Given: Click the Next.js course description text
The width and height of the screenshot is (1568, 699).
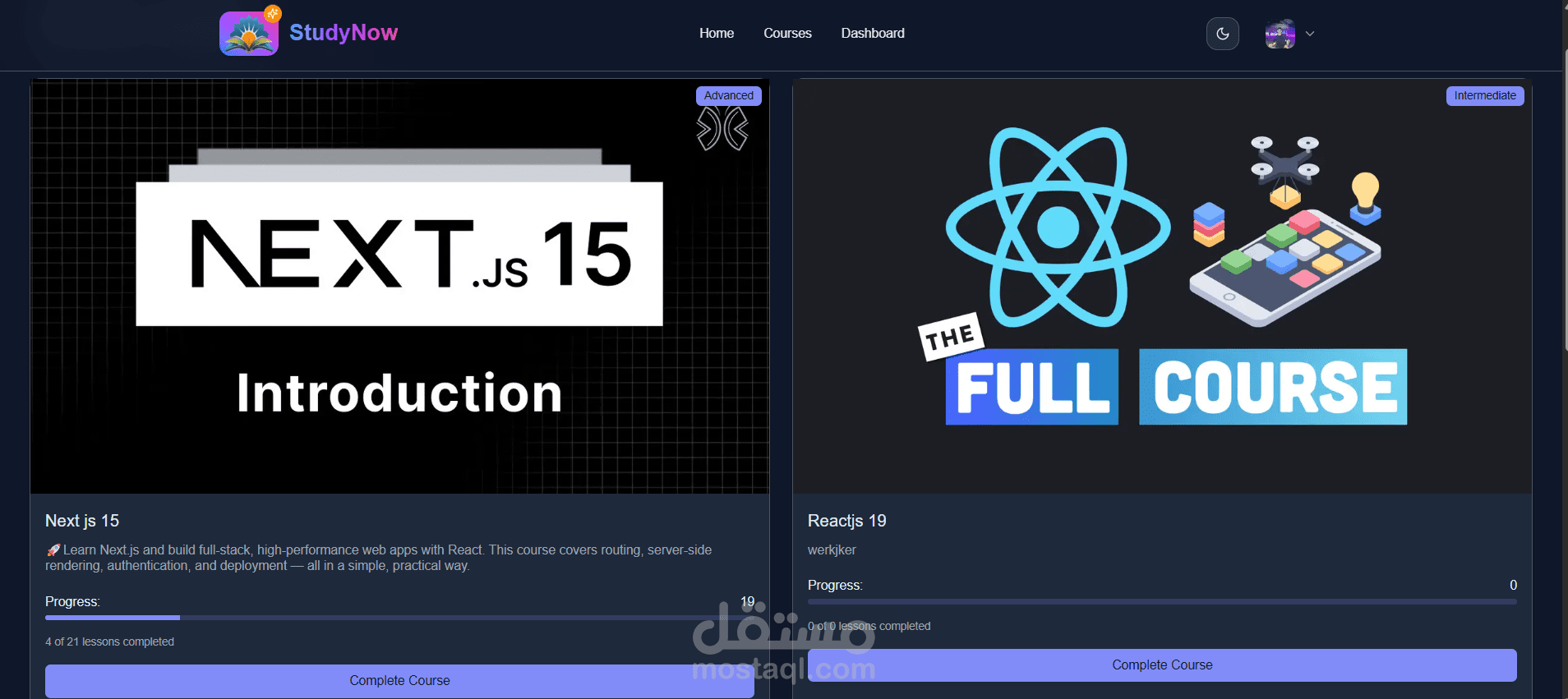Looking at the screenshot, I should point(379,558).
